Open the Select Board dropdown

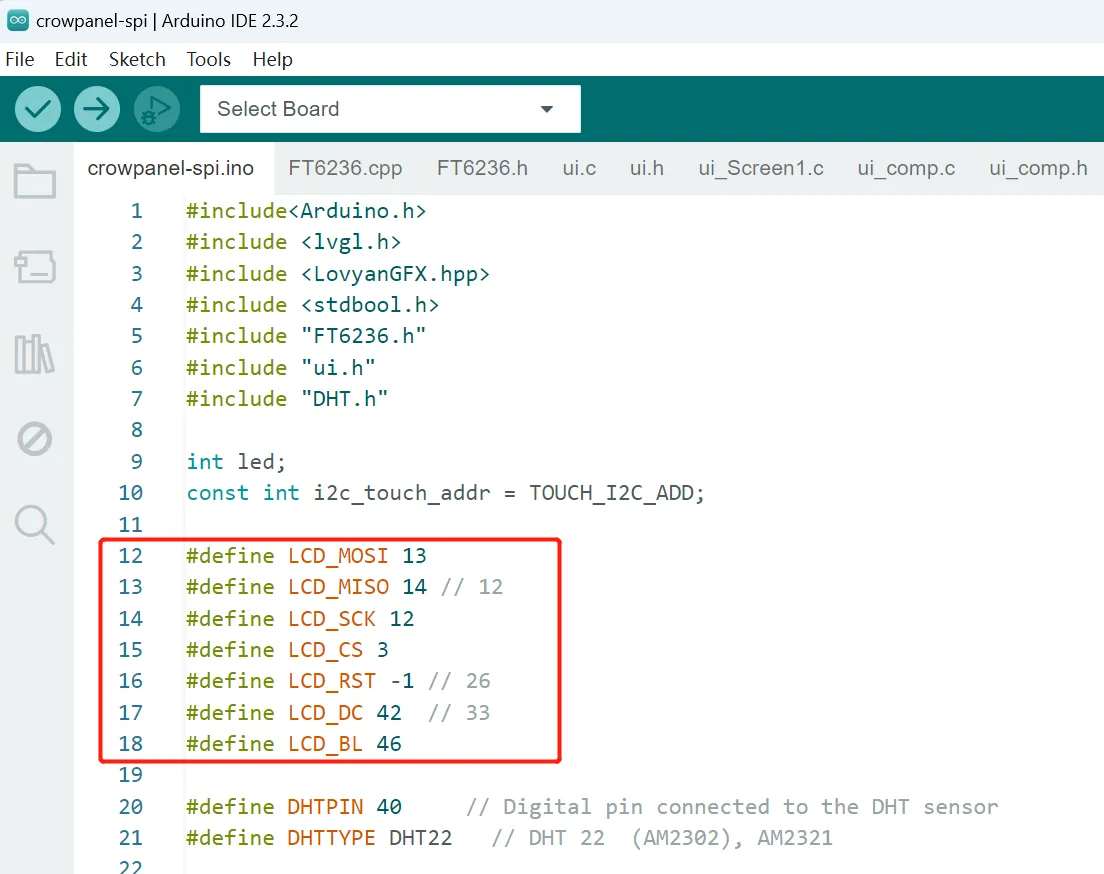click(390, 109)
